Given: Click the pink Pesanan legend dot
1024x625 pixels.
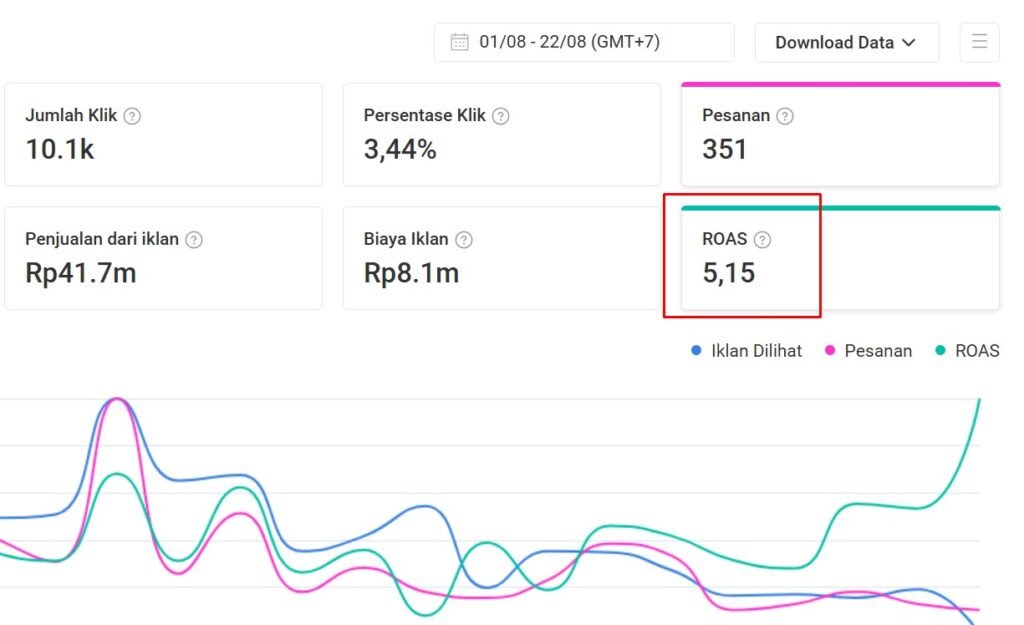Looking at the screenshot, I should click(x=830, y=351).
